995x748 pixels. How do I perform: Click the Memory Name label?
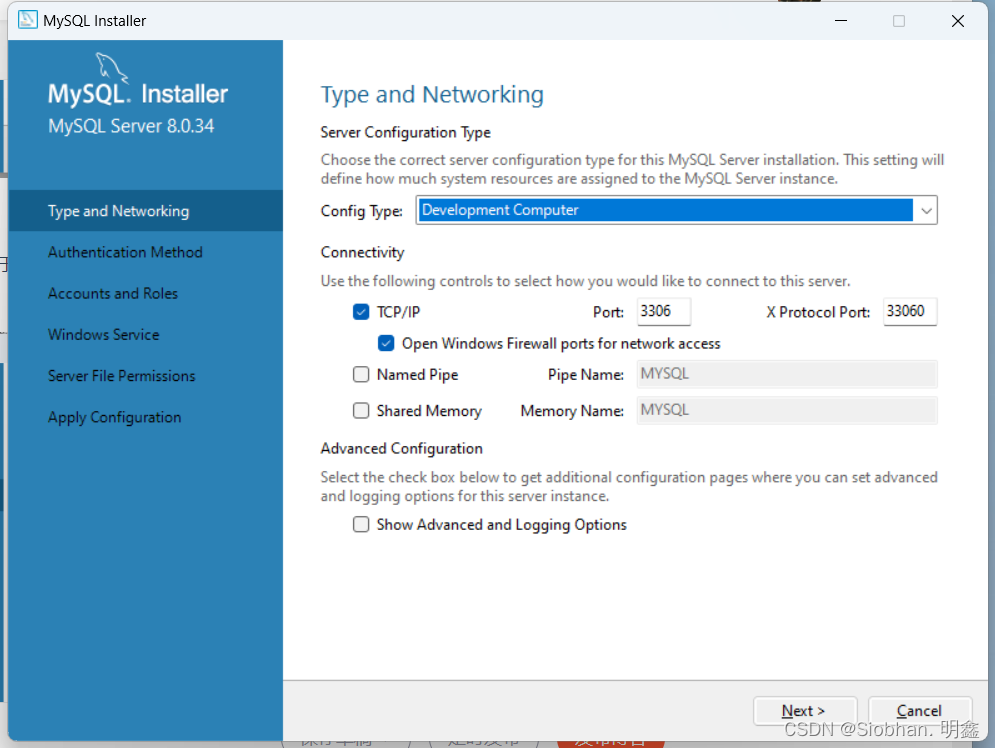[572, 411]
